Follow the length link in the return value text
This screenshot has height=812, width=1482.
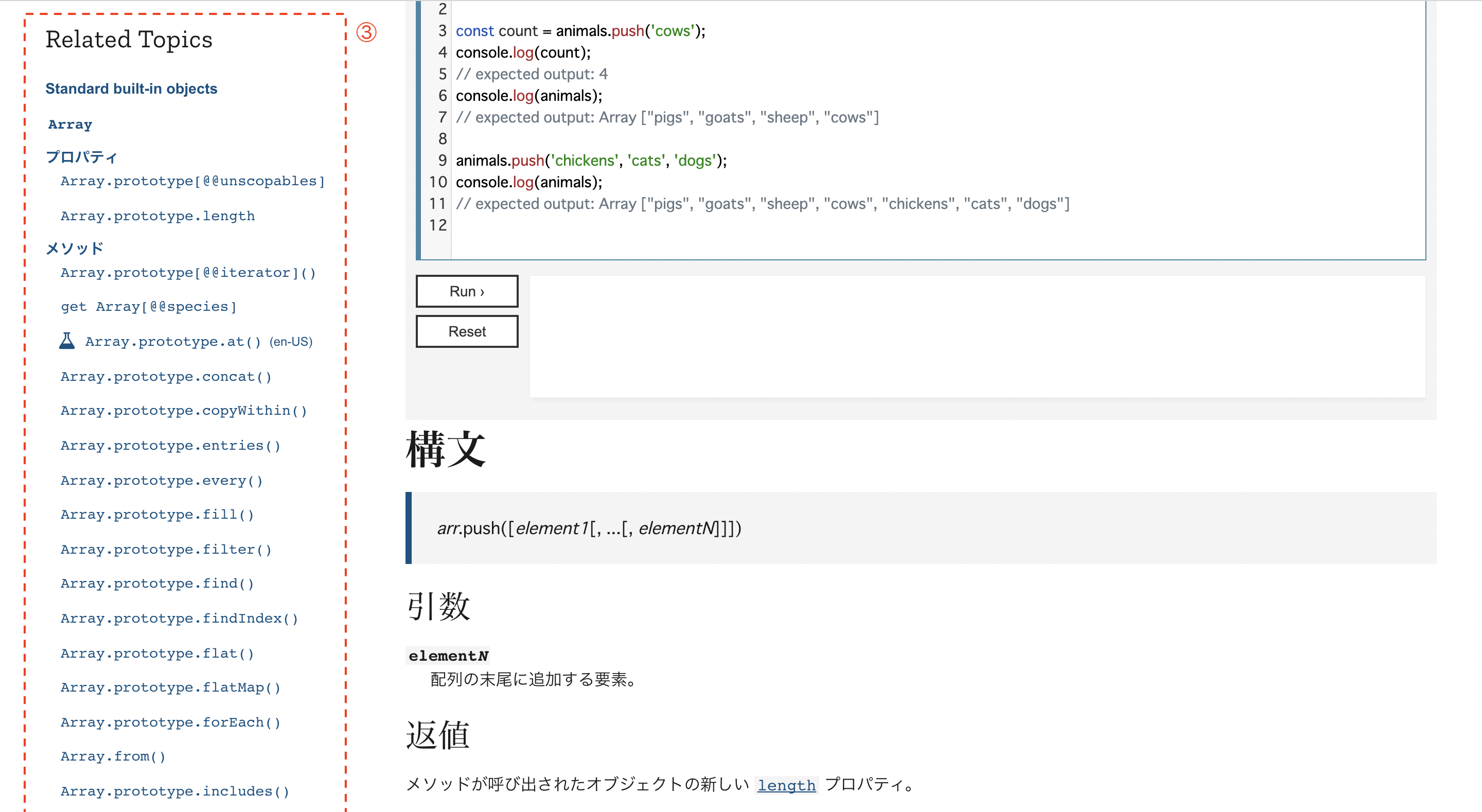point(786,785)
